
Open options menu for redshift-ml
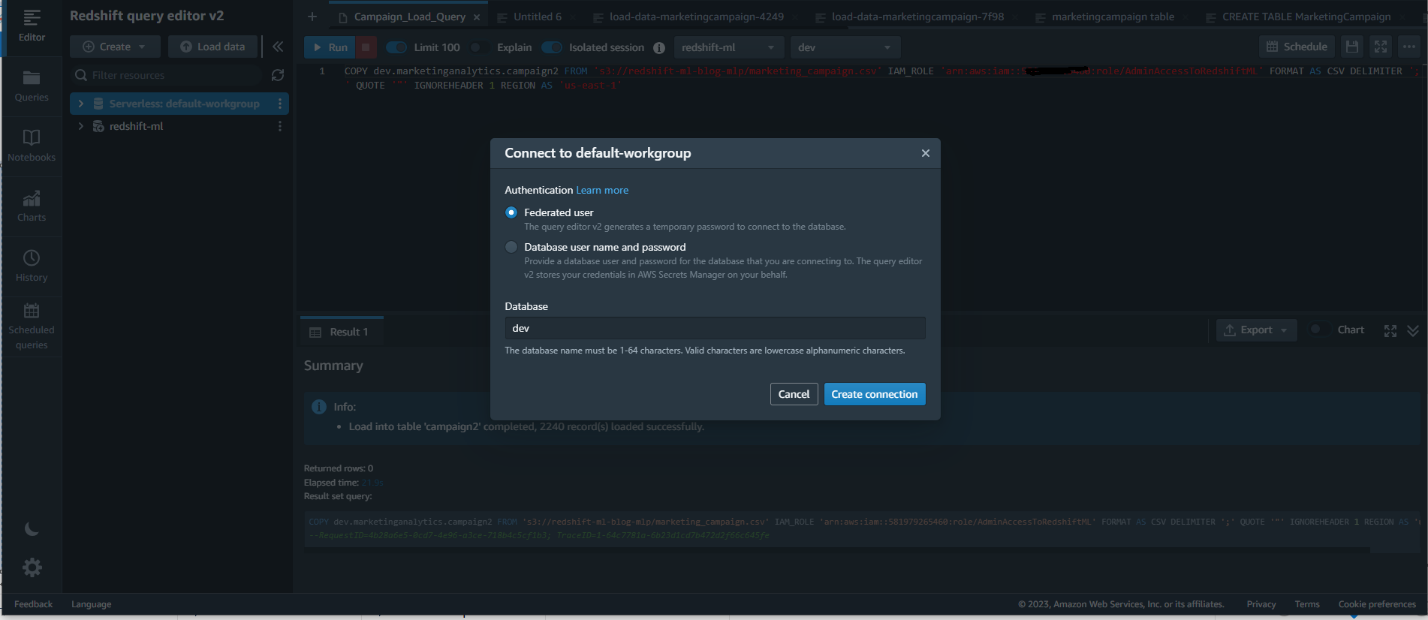pyautogui.click(x=280, y=126)
